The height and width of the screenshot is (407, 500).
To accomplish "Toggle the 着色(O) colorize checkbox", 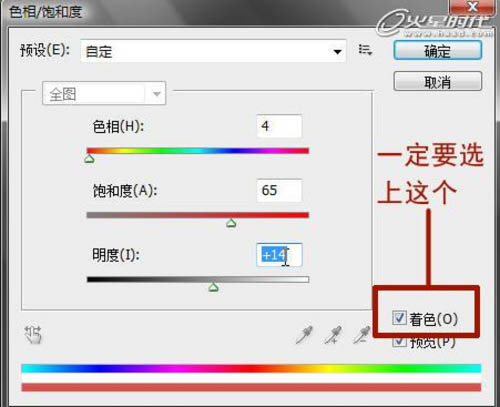I will [399, 318].
